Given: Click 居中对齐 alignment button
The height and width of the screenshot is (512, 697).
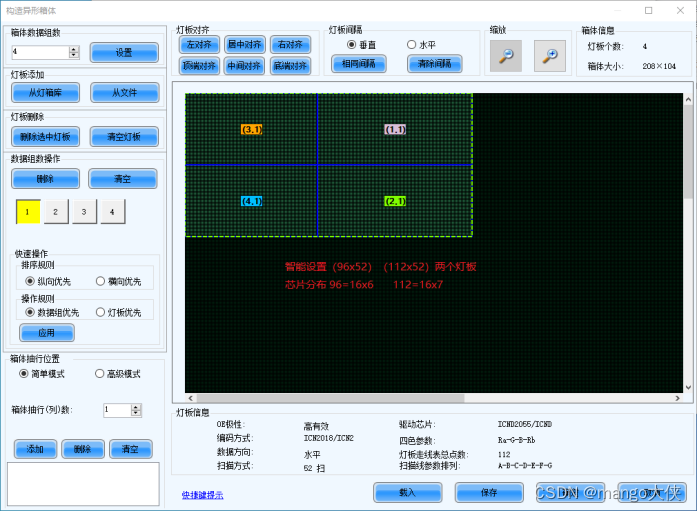Looking at the screenshot, I should click(x=244, y=44).
